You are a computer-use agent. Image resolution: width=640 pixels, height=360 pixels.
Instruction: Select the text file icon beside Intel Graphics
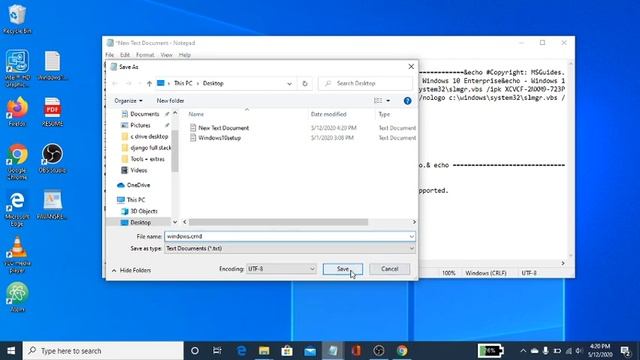pyautogui.click(x=52, y=65)
